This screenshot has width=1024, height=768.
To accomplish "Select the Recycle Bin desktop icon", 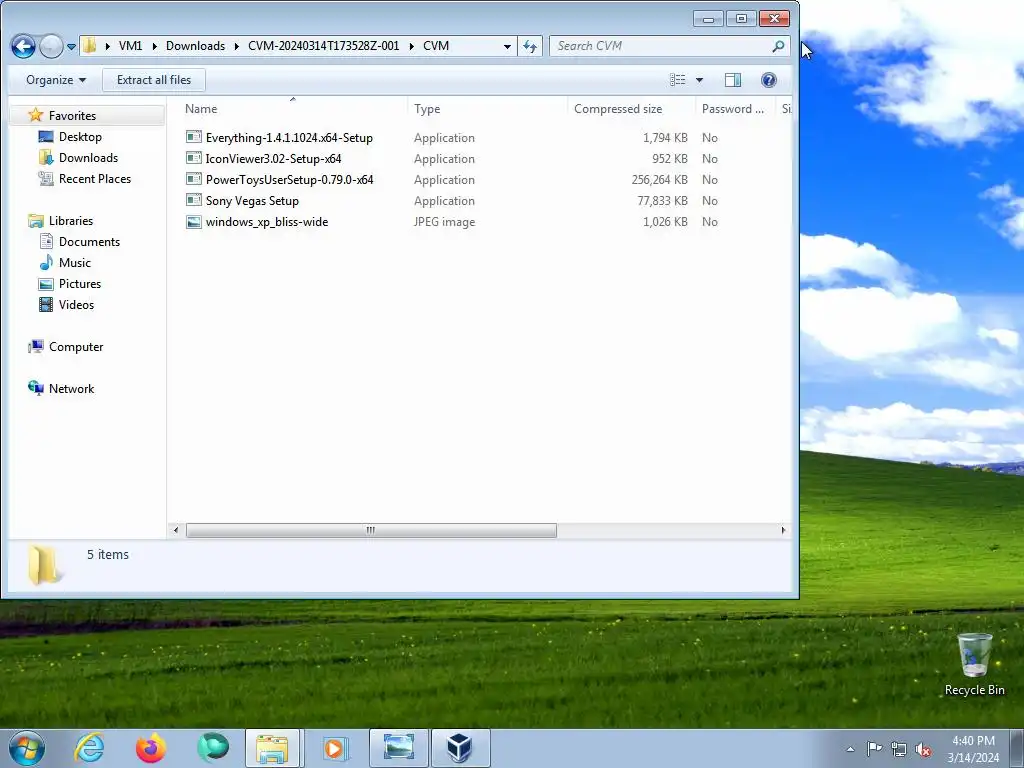I will click(x=974, y=665).
